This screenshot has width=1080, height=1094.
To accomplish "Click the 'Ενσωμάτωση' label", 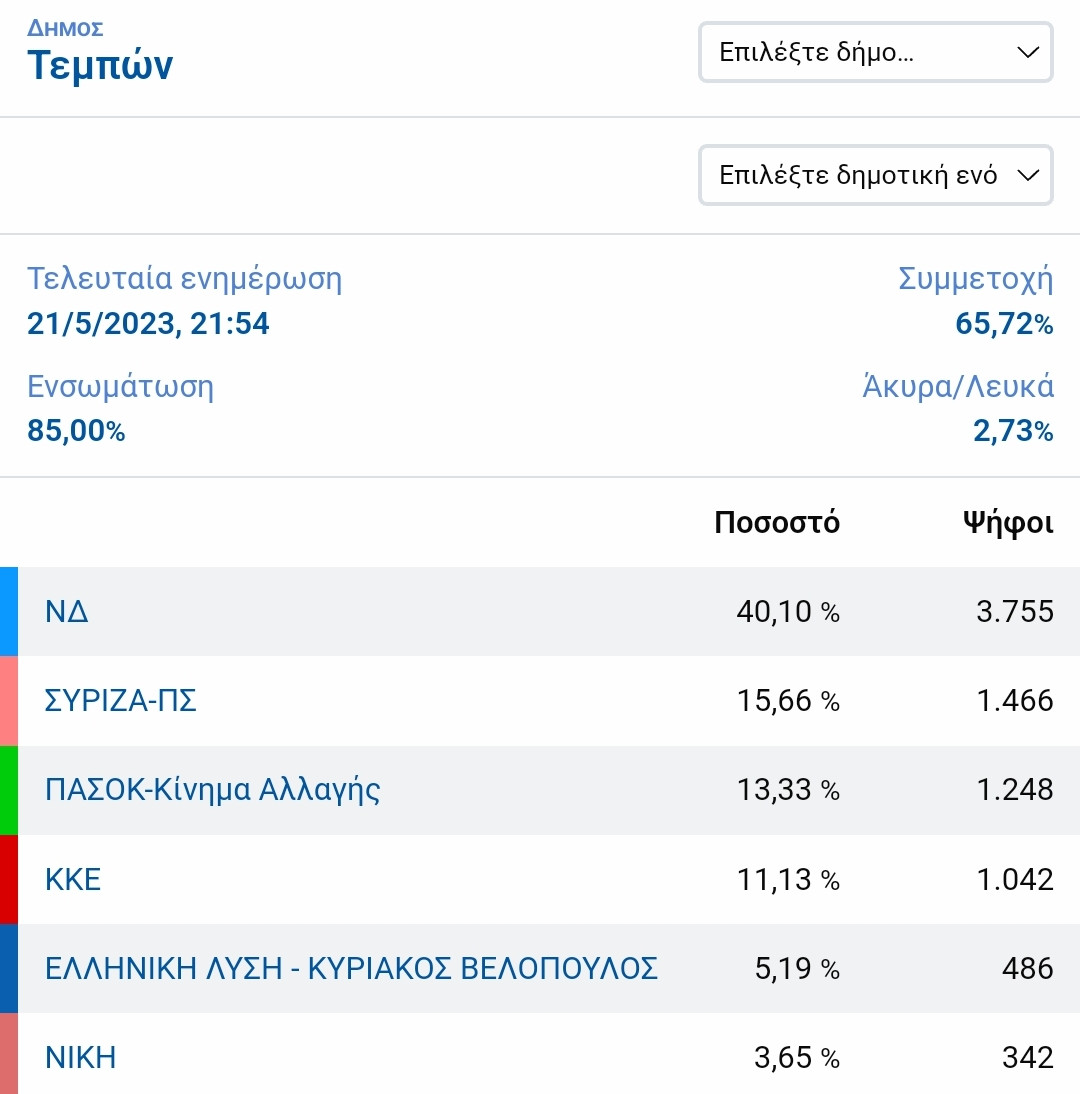I will (x=121, y=387).
